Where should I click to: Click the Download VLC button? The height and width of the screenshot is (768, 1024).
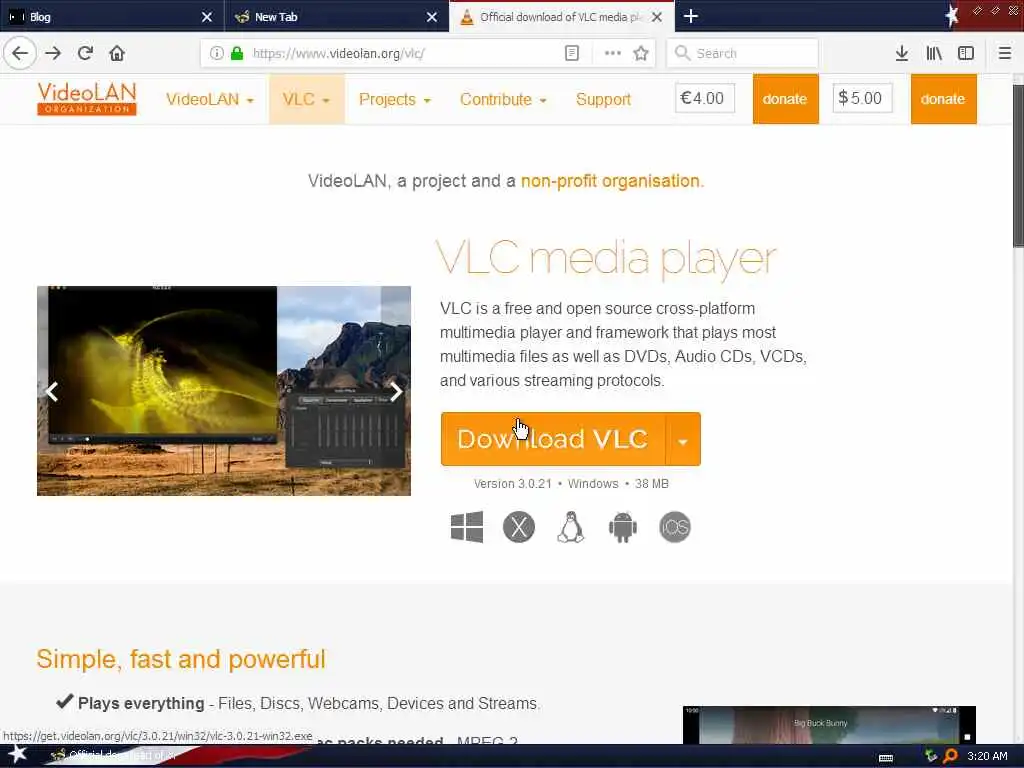click(552, 439)
